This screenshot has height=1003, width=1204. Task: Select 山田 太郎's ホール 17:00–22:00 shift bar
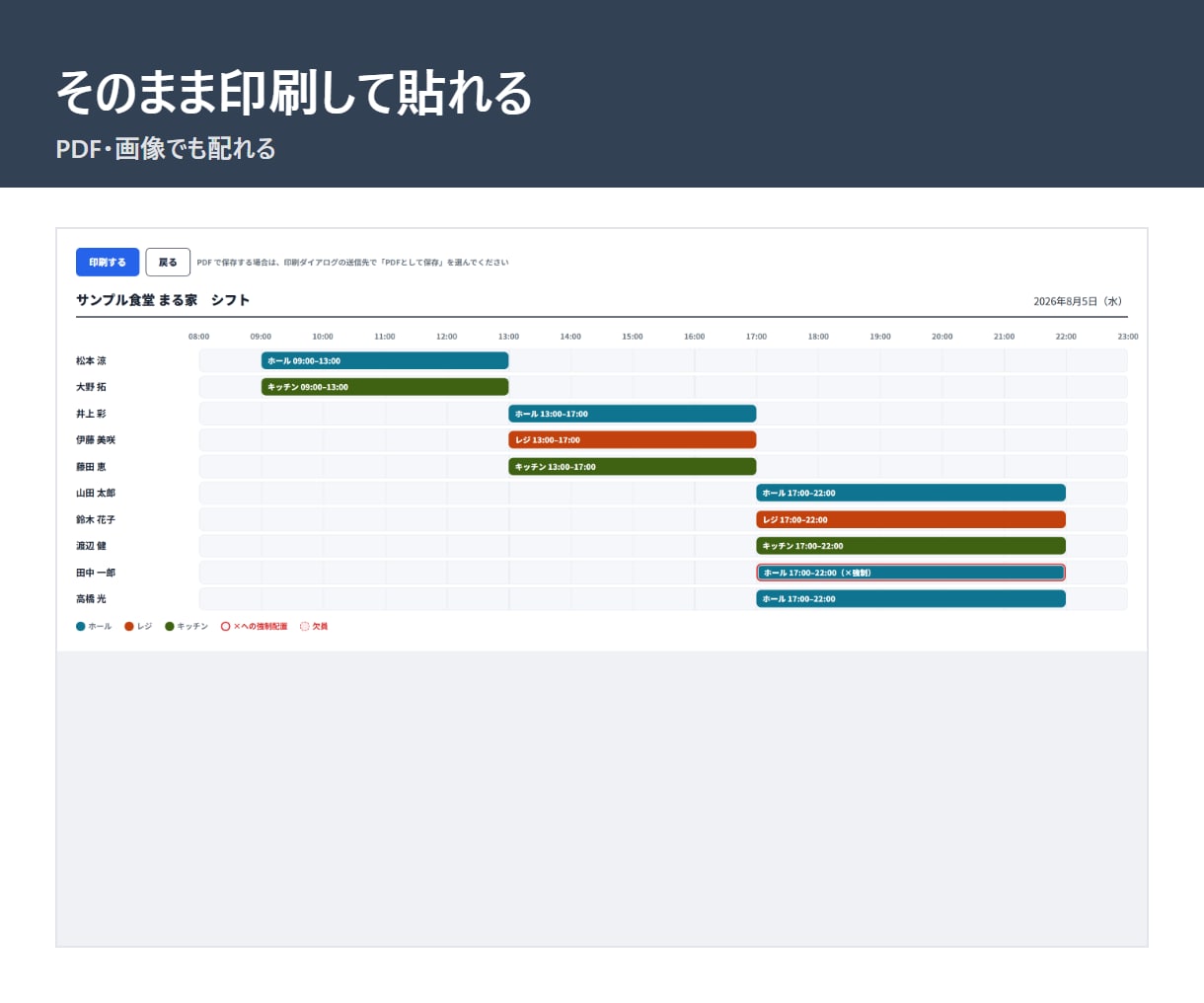(911, 493)
